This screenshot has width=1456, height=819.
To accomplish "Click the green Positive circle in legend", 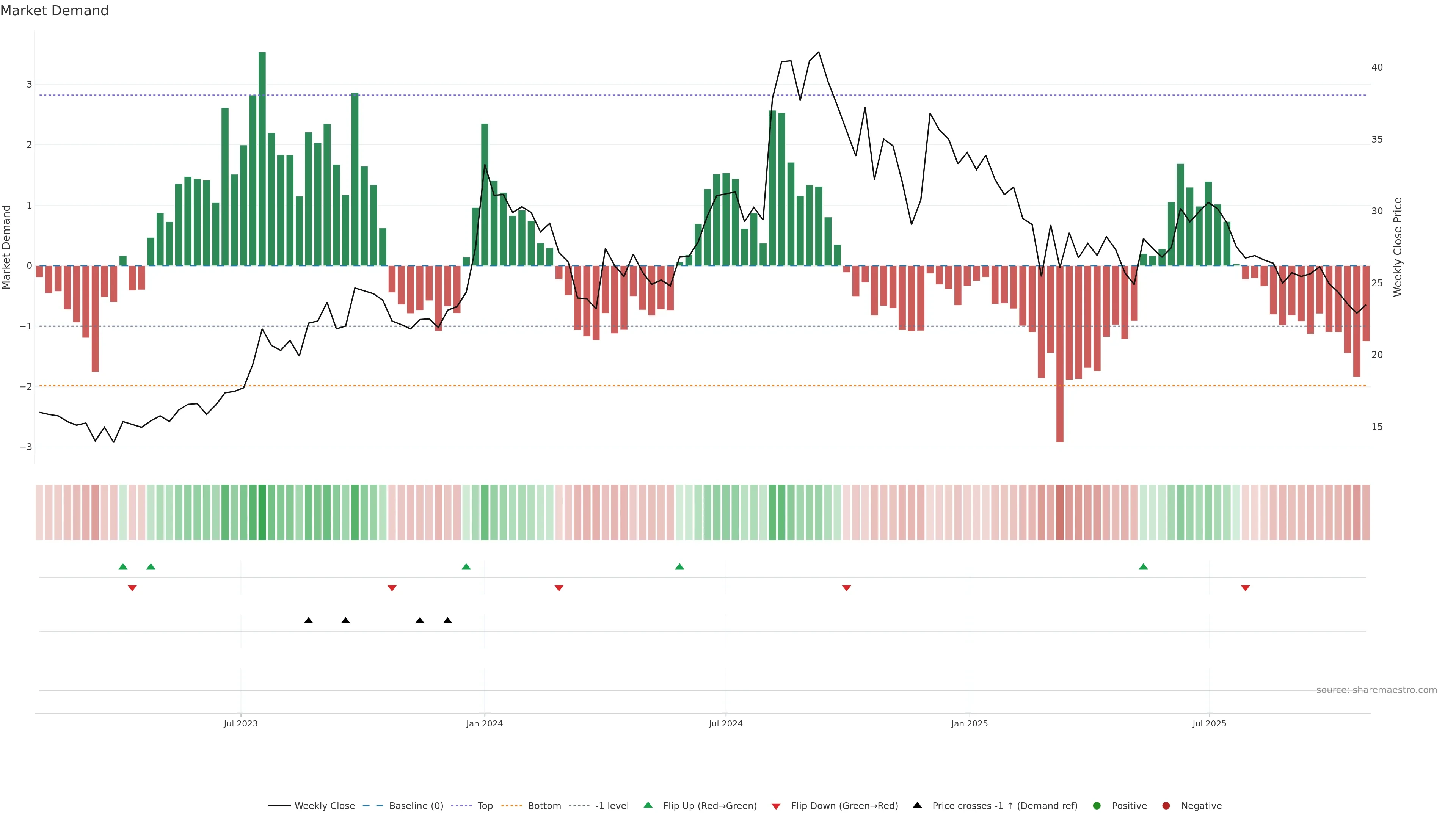I will [x=1097, y=806].
